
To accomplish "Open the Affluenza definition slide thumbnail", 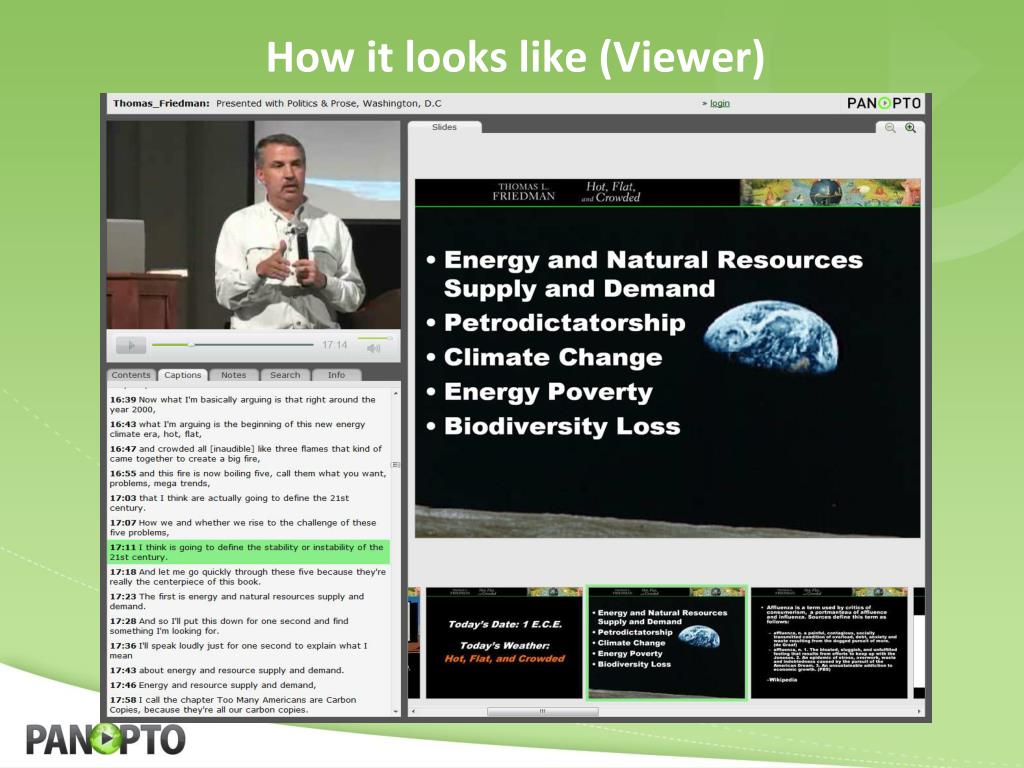I will [x=829, y=643].
